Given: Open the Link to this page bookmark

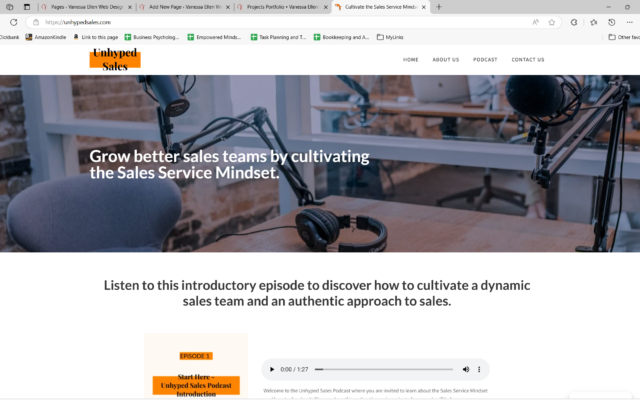Looking at the screenshot, I should coord(96,37).
